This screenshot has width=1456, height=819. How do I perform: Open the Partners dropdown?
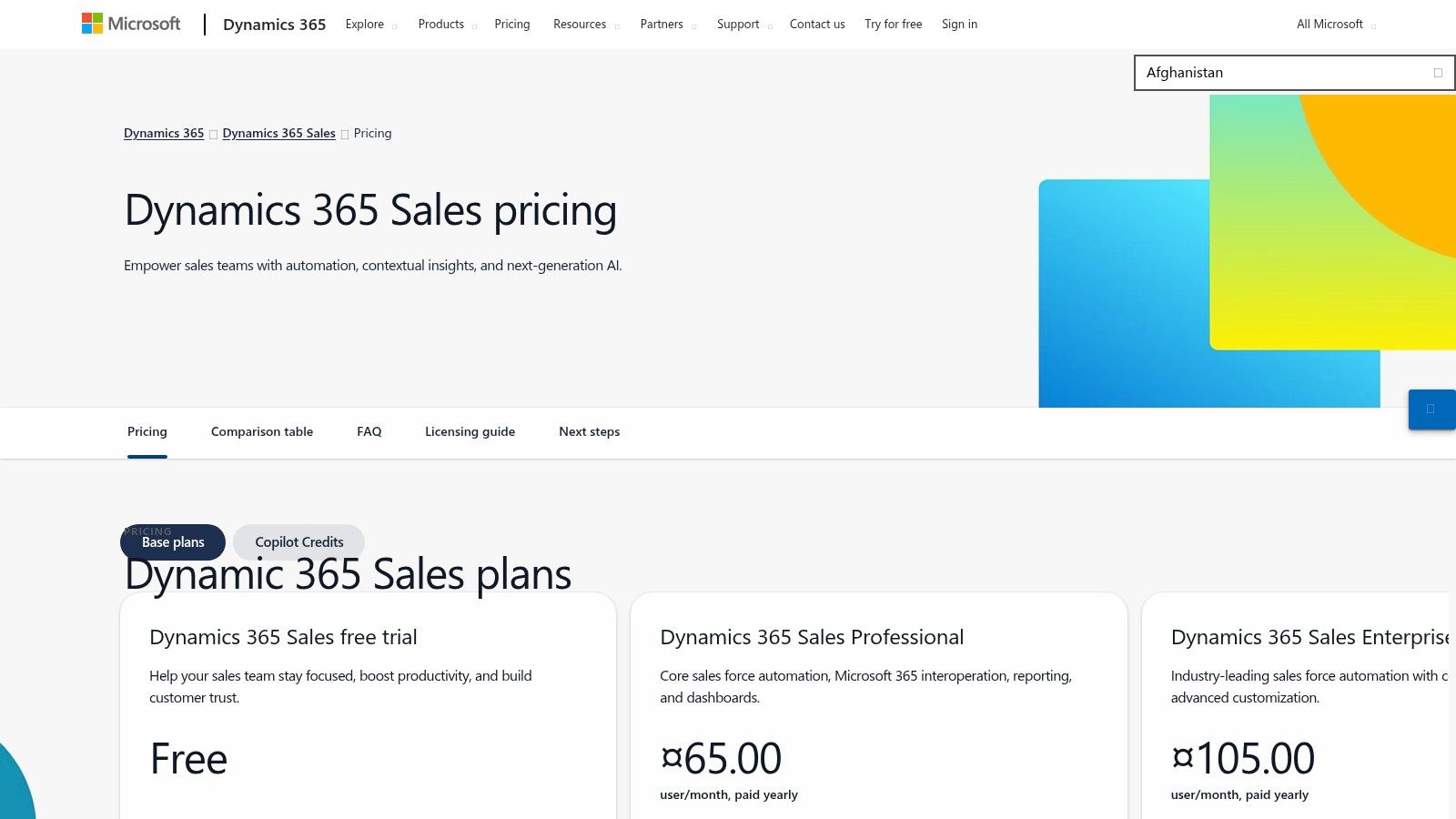click(666, 24)
